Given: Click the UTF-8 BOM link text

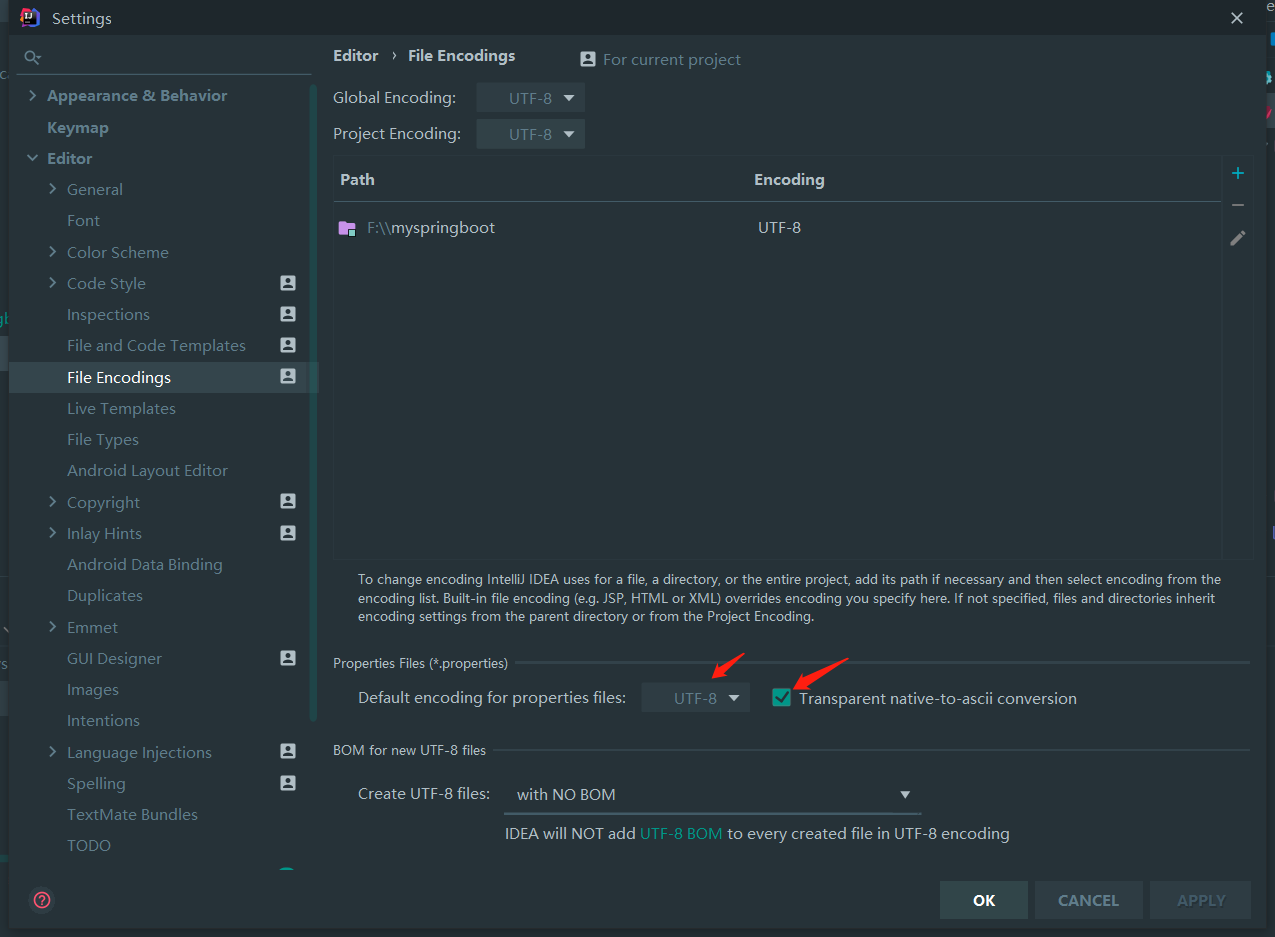Looking at the screenshot, I should coord(681,832).
